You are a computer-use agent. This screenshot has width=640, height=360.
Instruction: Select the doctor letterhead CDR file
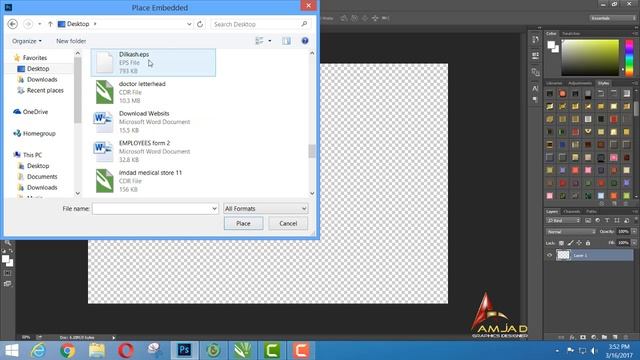[153, 92]
